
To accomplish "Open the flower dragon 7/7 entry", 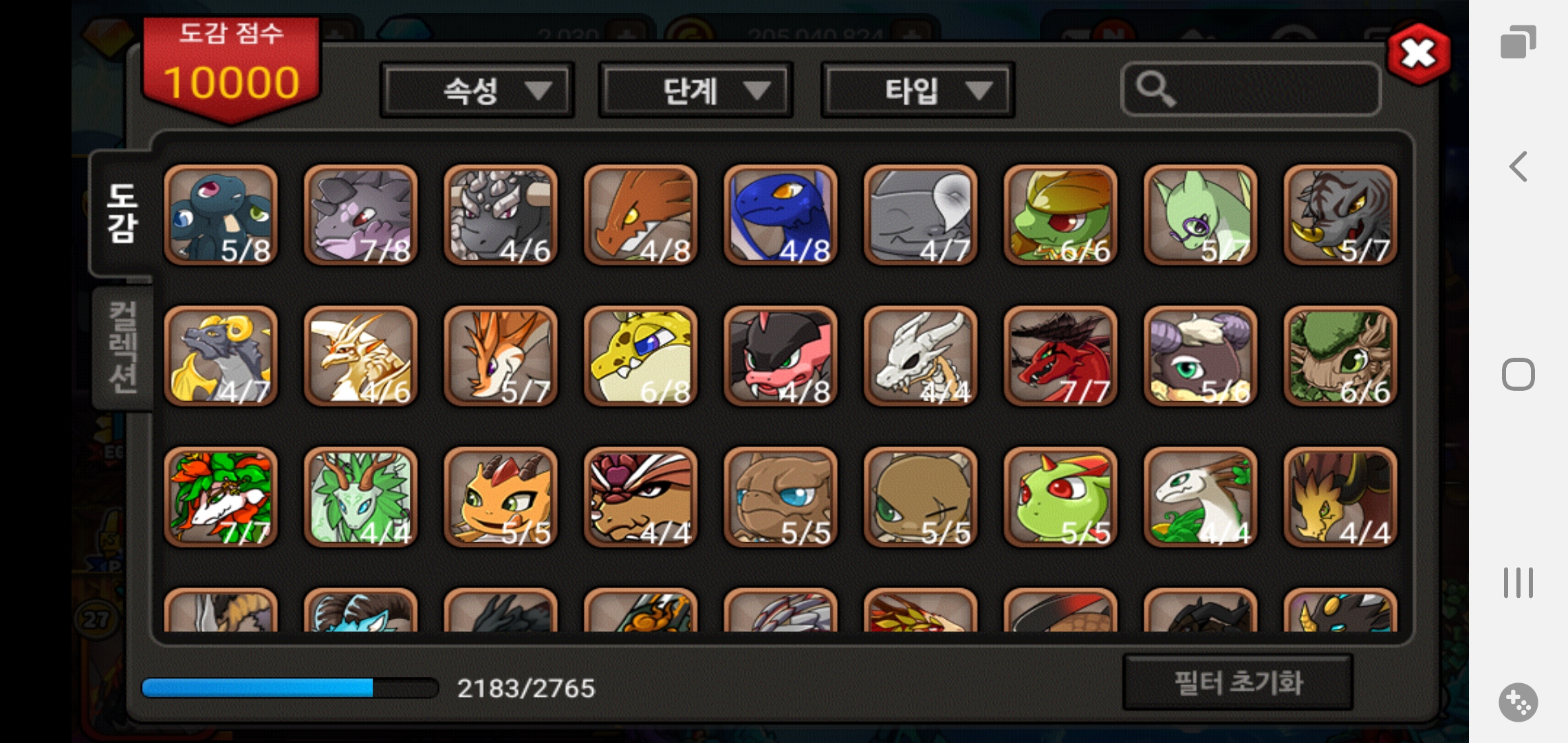I will [221, 497].
